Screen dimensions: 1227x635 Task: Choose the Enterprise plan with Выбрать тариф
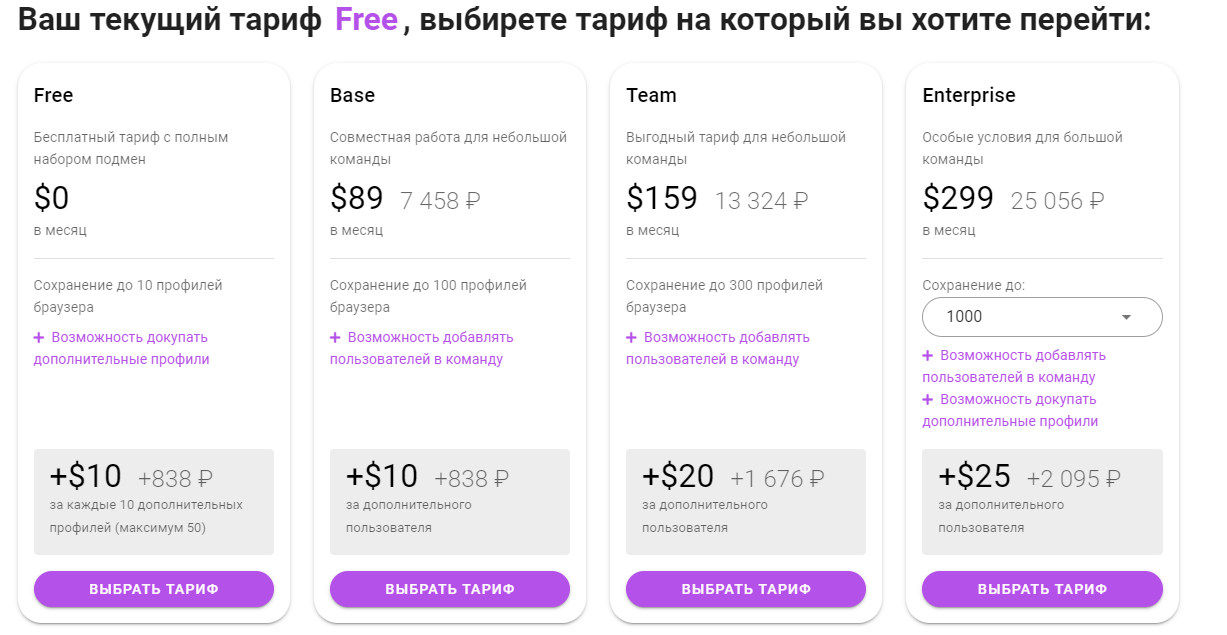tap(1042, 589)
